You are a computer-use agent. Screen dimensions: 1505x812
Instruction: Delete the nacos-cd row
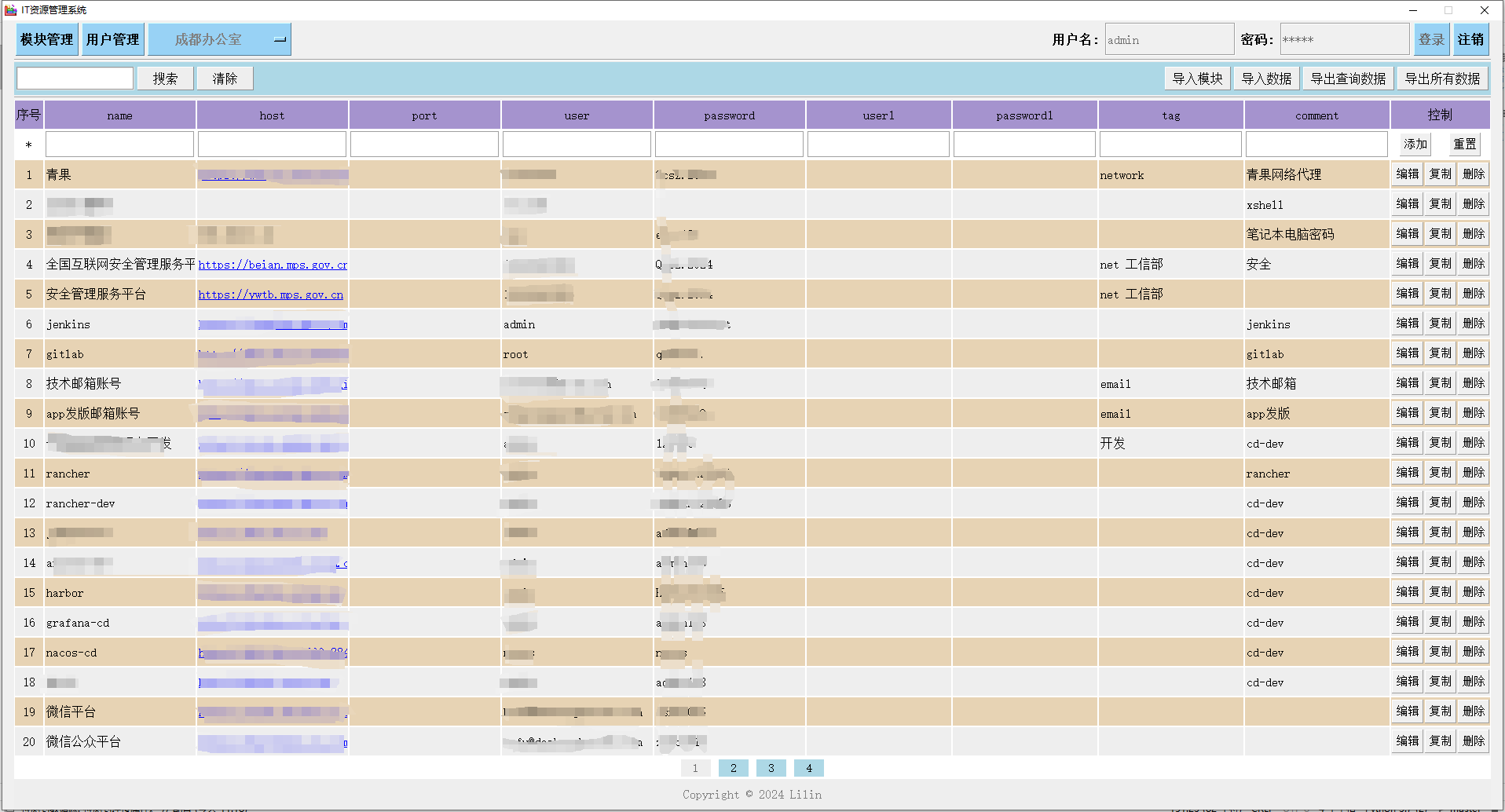click(1474, 652)
